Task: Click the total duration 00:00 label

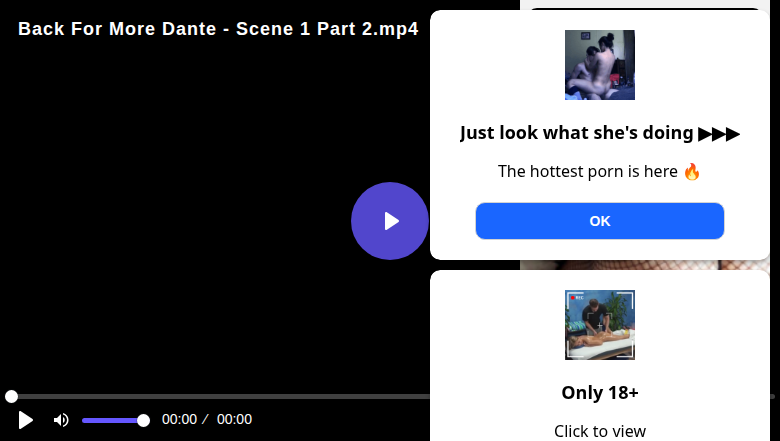Action: click(234, 420)
